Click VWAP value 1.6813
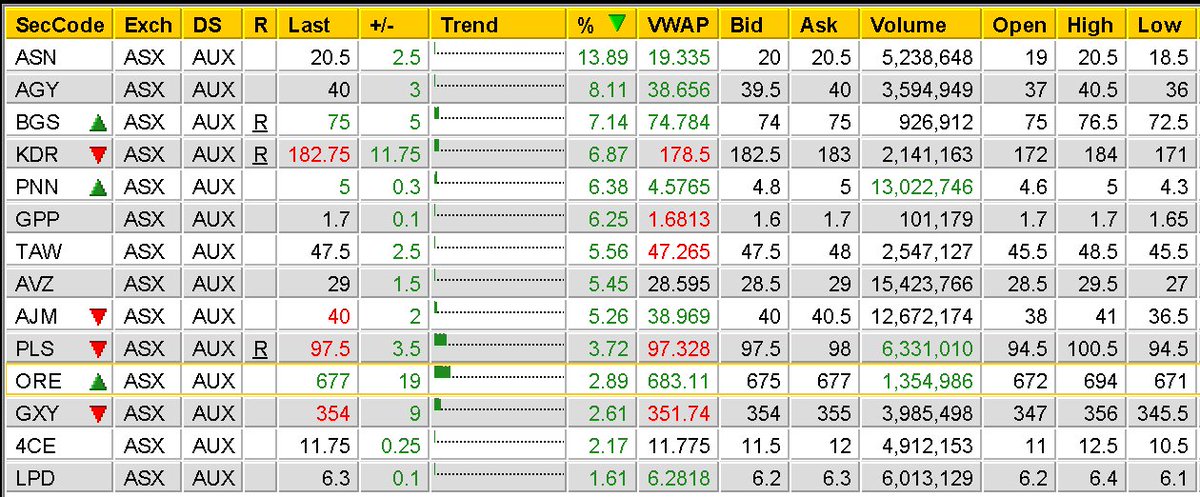The height and width of the screenshot is (497, 1200). pos(680,220)
